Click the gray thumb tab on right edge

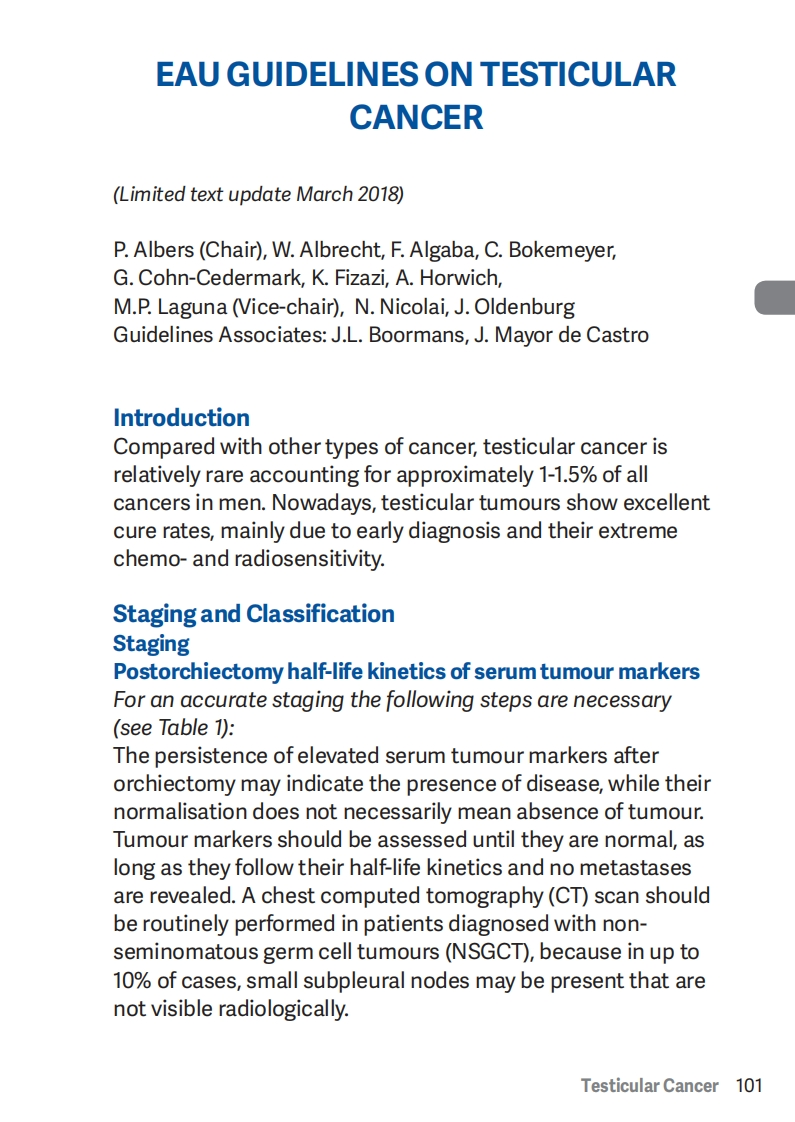(775, 298)
